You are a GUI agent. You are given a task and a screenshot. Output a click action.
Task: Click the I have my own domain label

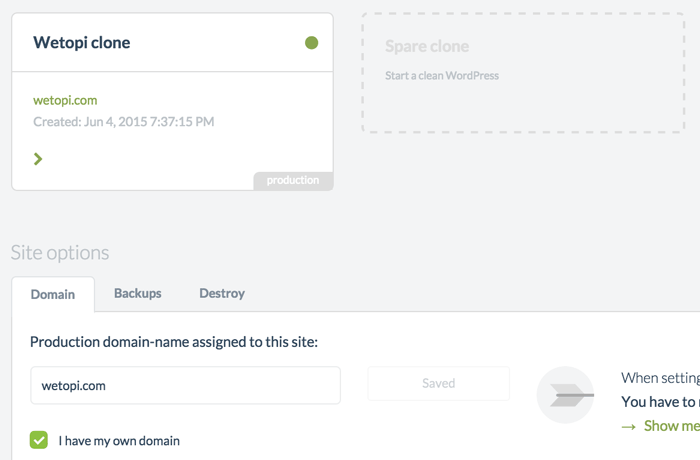point(119,441)
